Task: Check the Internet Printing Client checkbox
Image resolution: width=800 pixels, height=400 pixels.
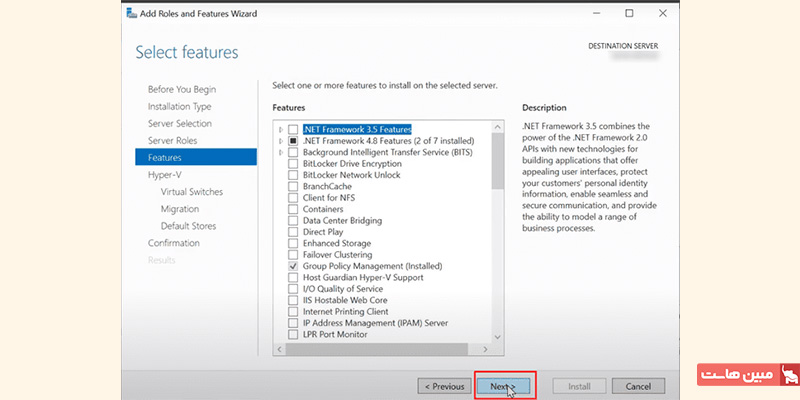Action: click(293, 312)
